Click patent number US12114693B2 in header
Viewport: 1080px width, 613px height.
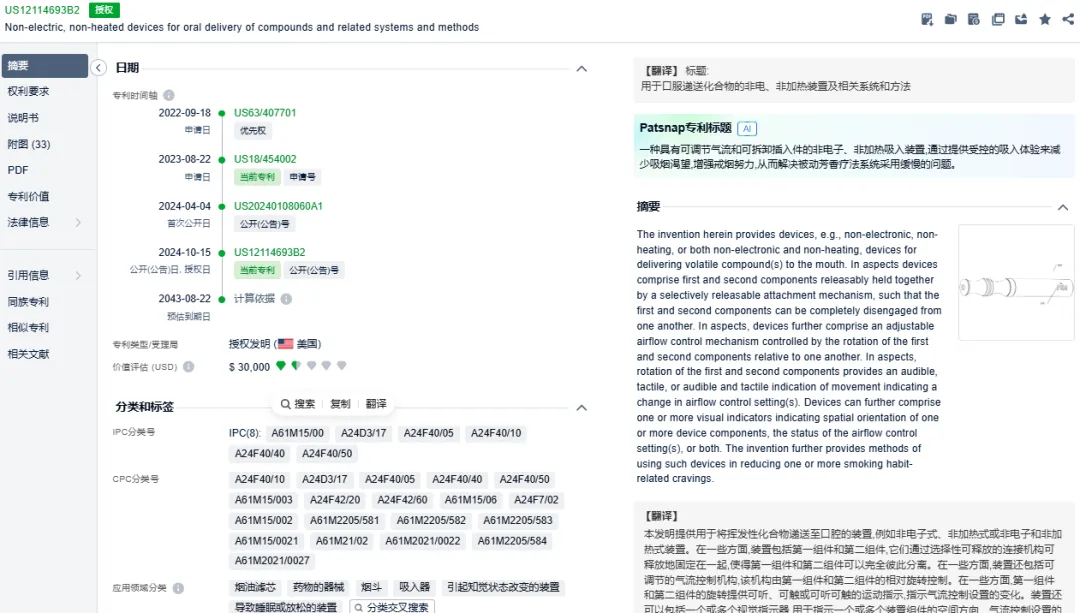pyautogui.click(x=43, y=10)
